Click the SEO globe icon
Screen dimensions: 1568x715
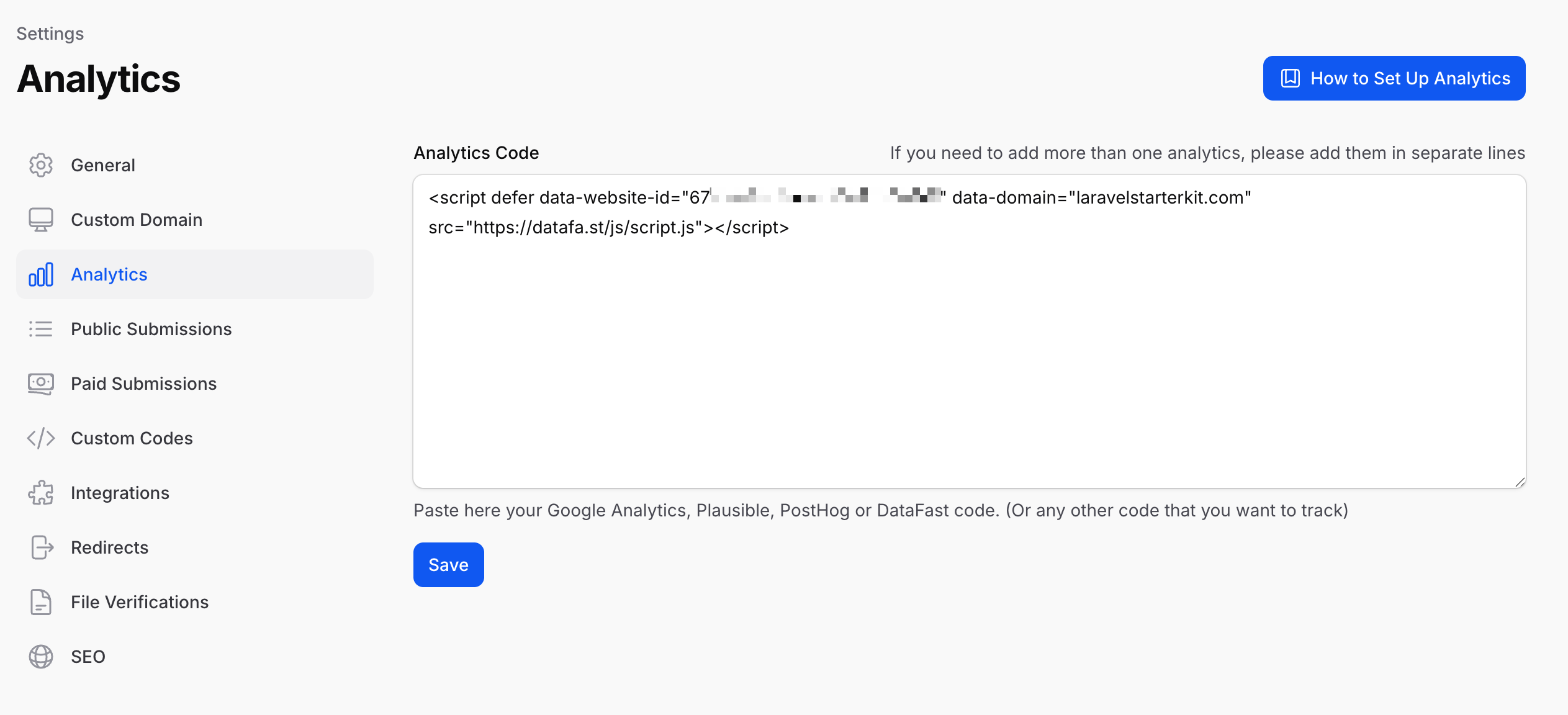click(x=40, y=656)
